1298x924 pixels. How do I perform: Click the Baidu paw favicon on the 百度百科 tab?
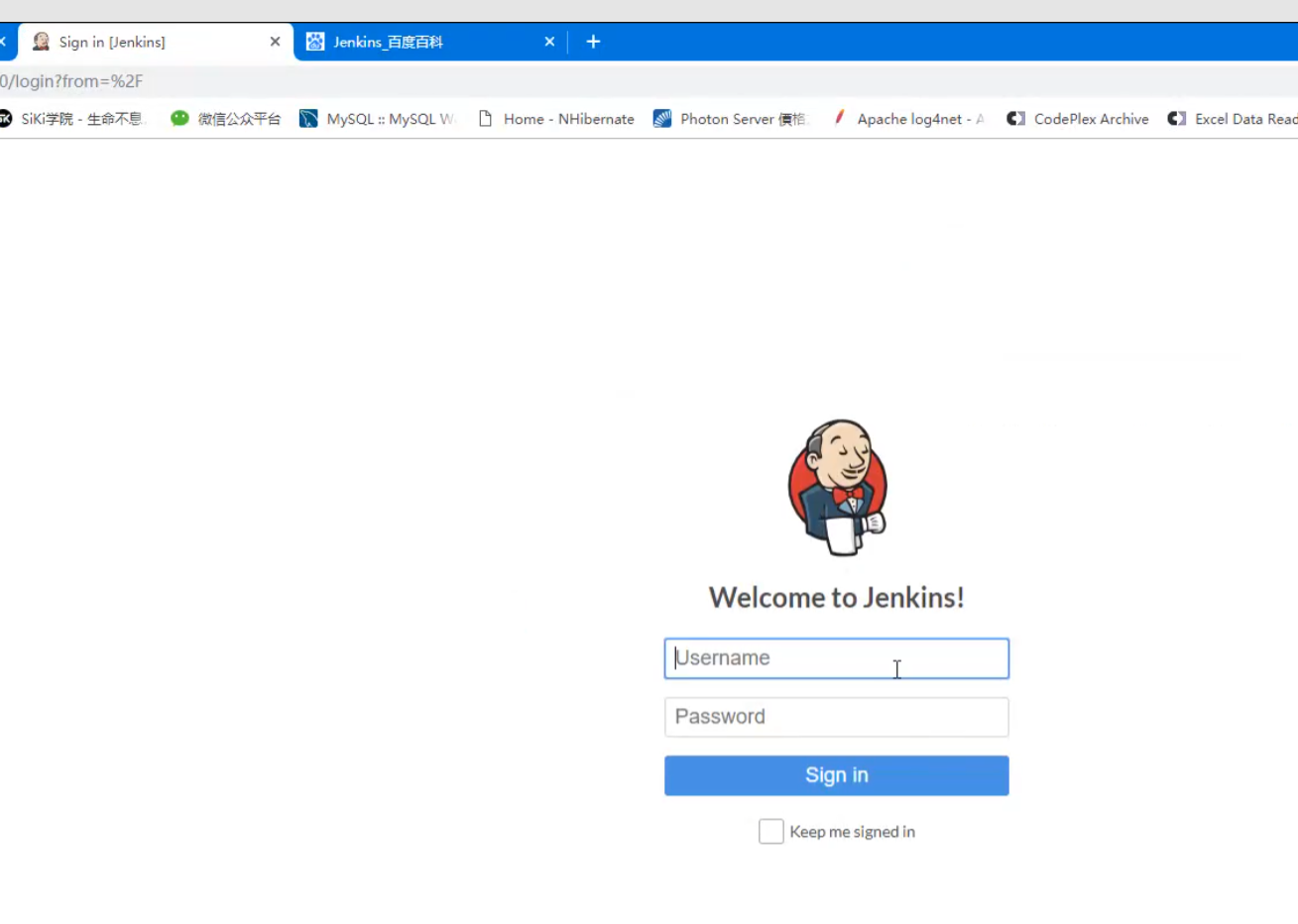pos(315,42)
